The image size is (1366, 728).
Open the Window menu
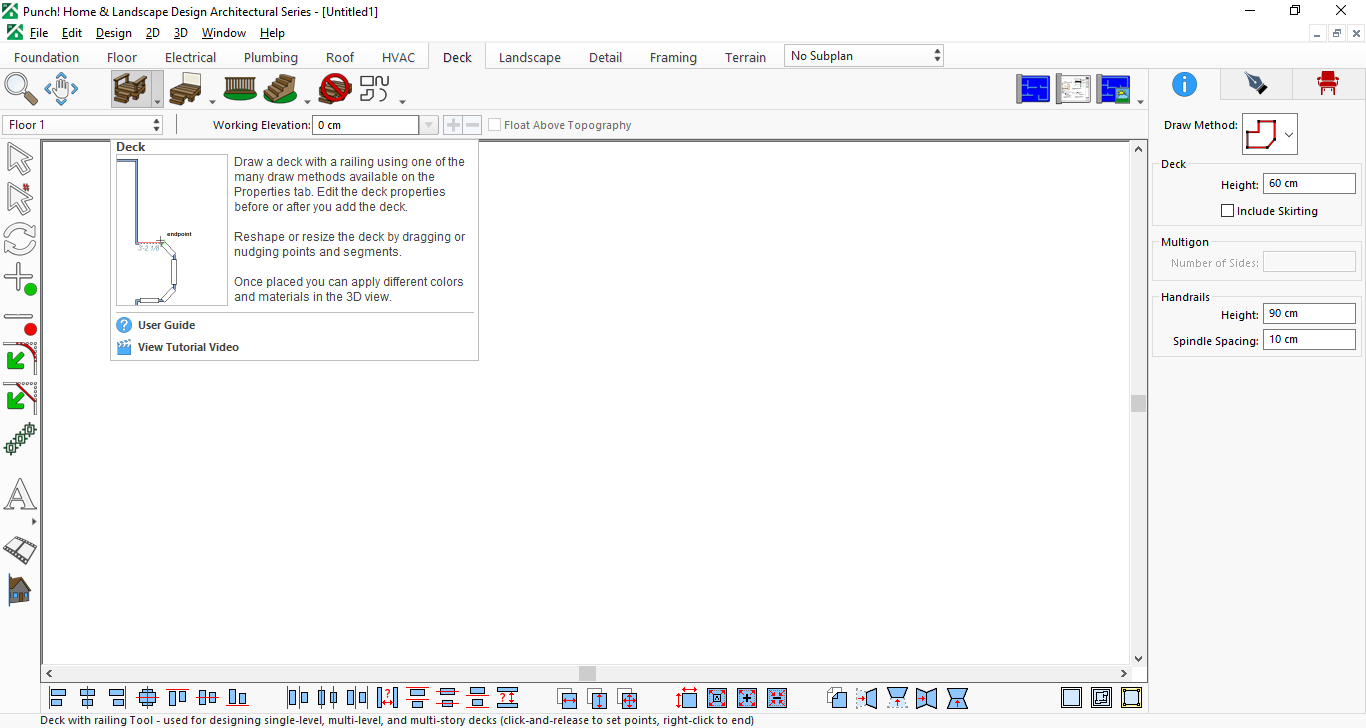[224, 33]
